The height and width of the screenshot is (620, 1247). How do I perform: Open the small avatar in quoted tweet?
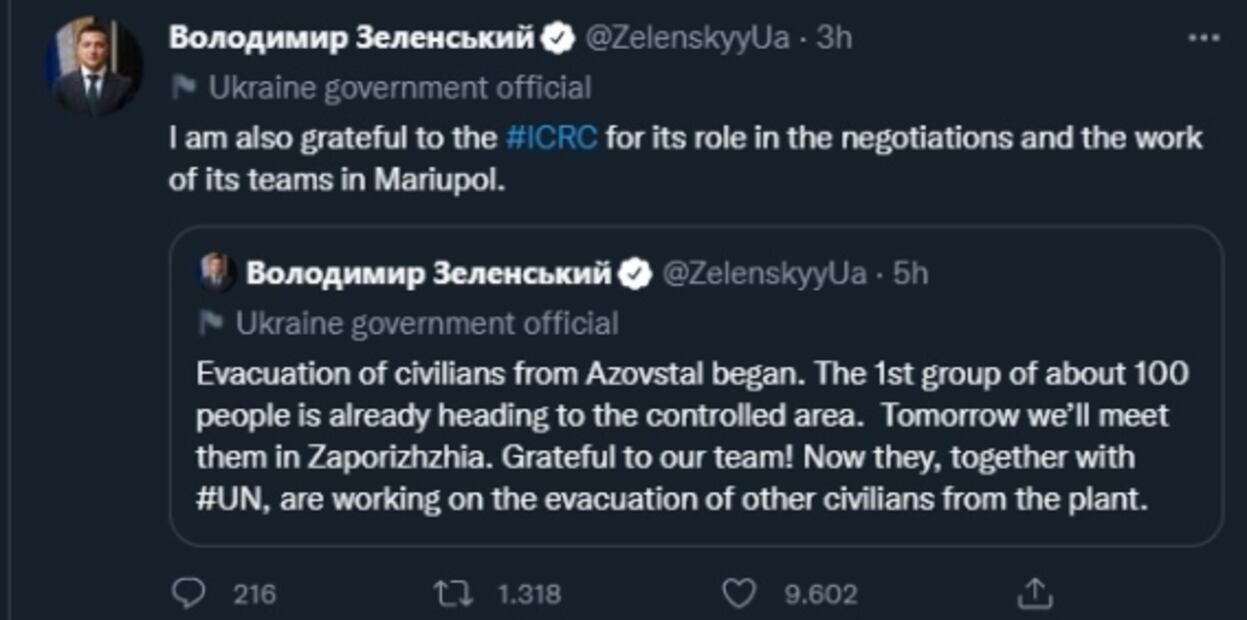pyautogui.click(x=216, y=272)
